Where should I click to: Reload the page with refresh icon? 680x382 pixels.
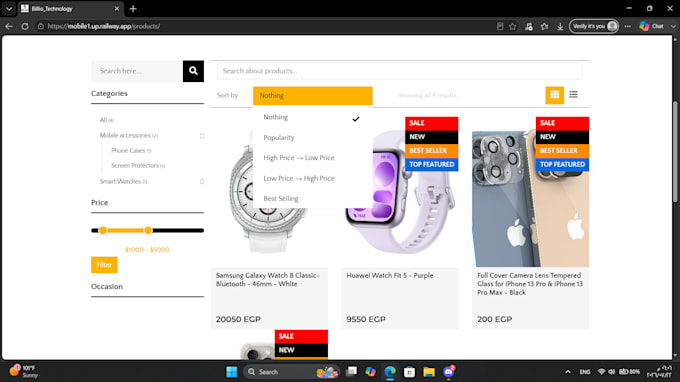(25, 26)
